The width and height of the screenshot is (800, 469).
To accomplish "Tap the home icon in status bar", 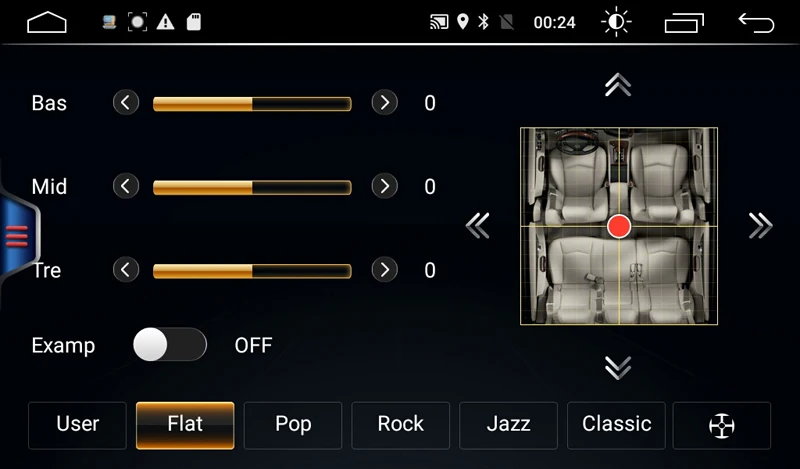I will (46, 22).
